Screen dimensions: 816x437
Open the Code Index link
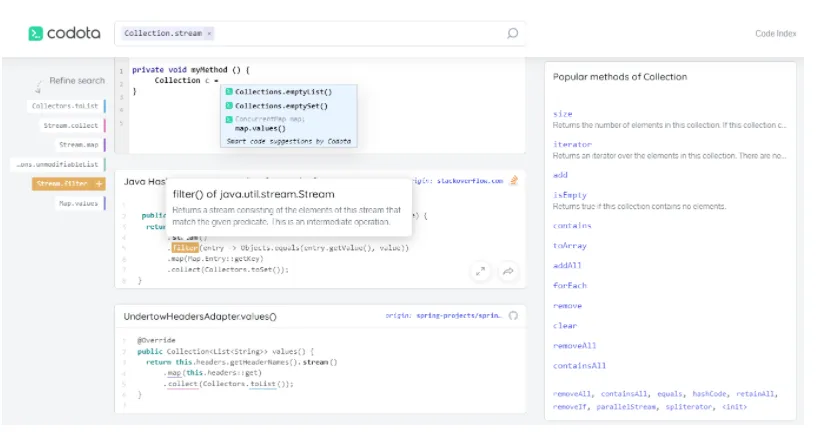pos(775,34)
